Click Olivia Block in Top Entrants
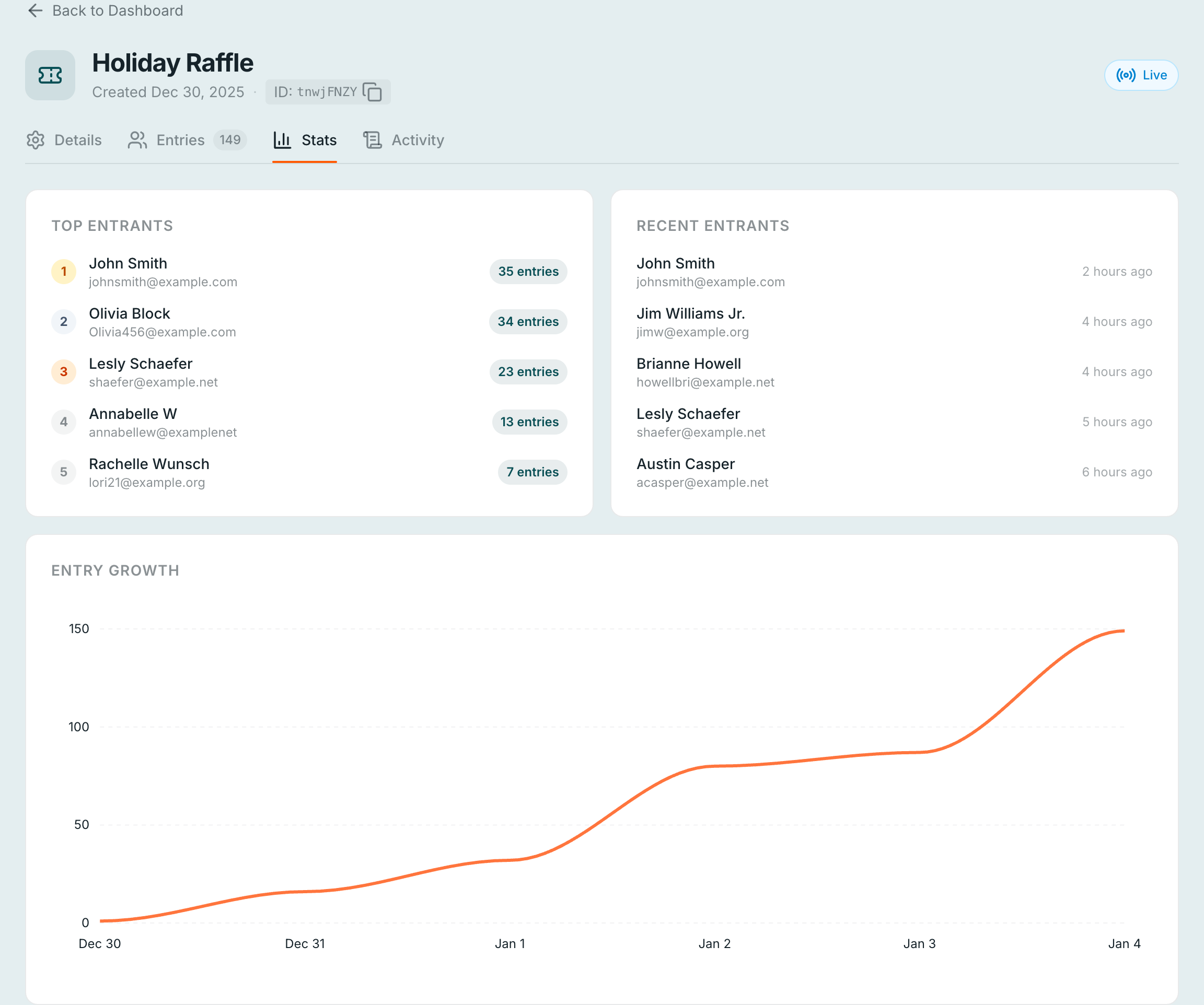1204x1005 pixels. 129,313
